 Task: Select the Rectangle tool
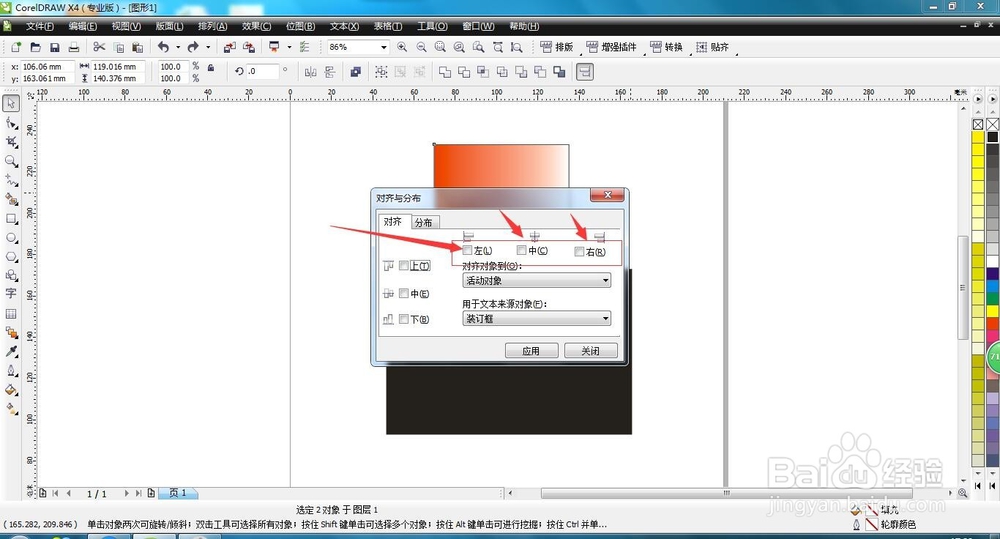[11, 218]
